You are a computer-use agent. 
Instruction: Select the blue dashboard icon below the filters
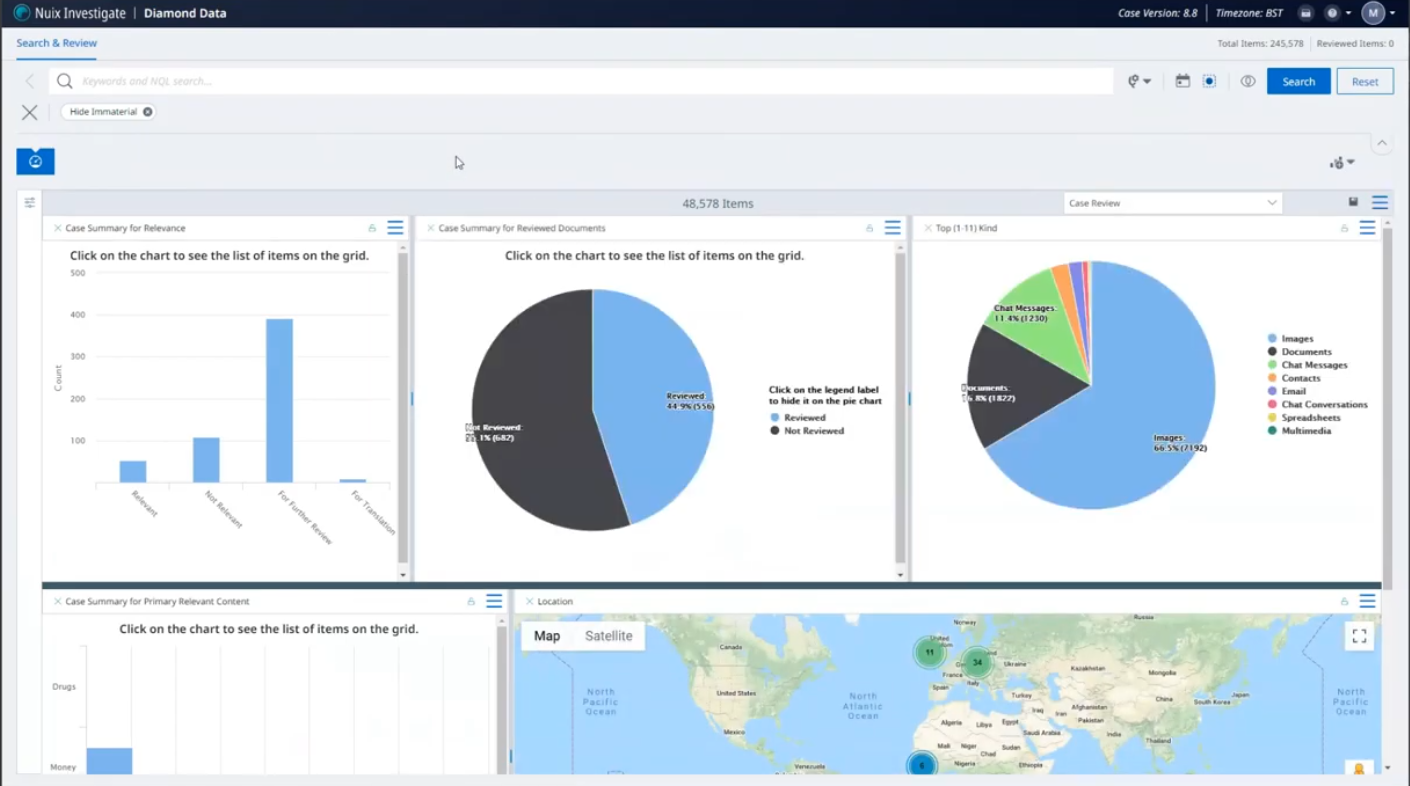[x=35, y=161]
